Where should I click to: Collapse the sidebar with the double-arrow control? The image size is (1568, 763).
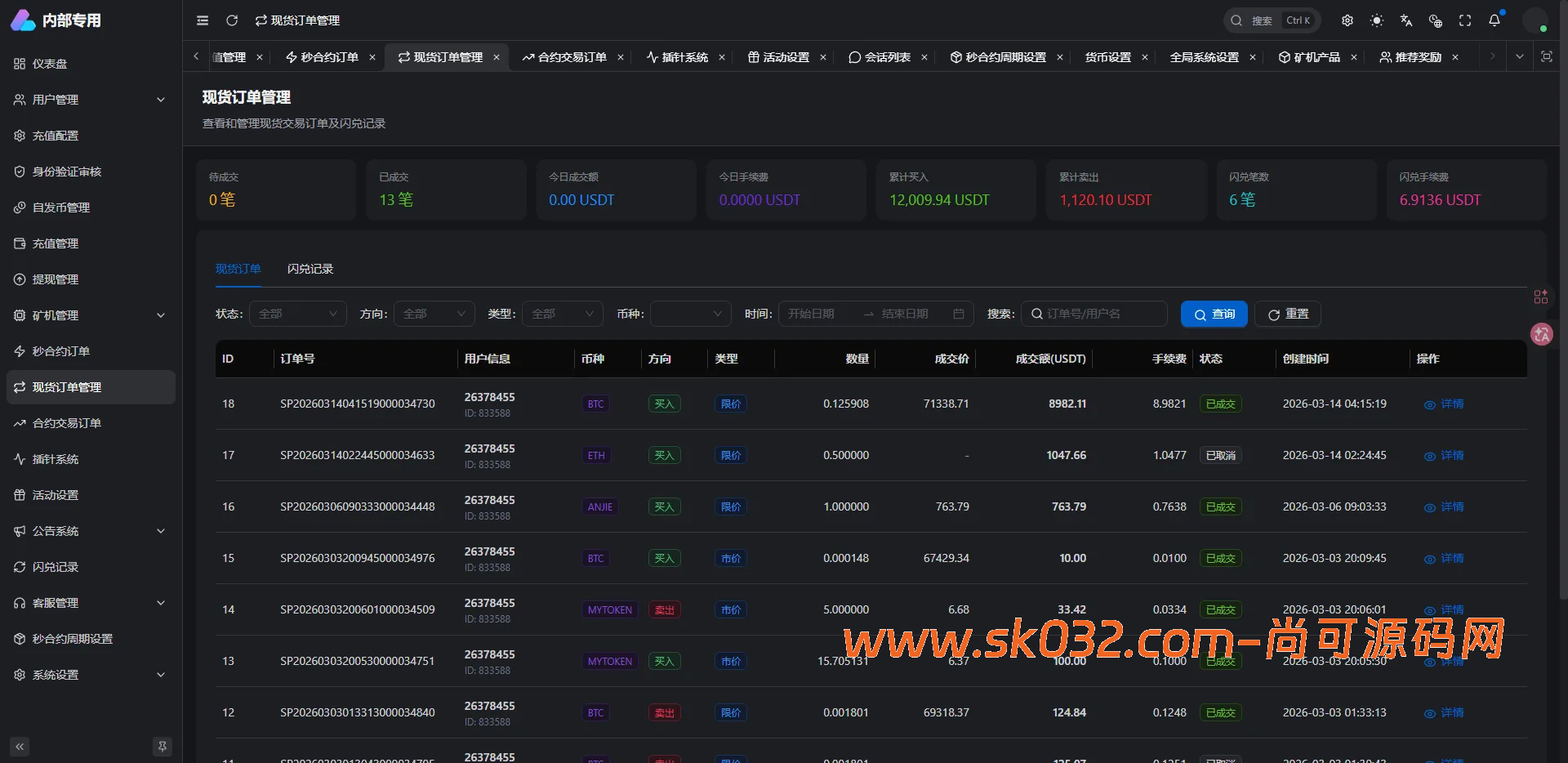pos(19,746)
